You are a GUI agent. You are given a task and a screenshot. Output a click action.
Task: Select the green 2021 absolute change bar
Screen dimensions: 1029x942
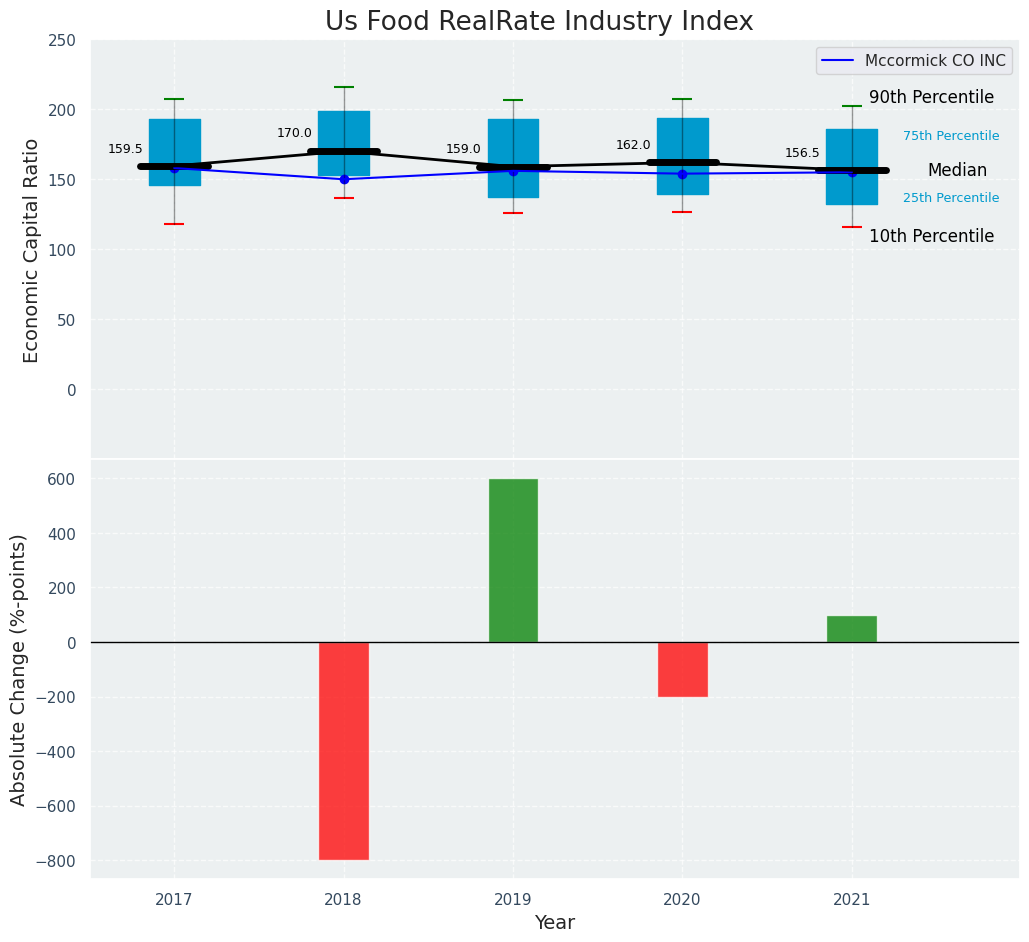coord(851,629)
